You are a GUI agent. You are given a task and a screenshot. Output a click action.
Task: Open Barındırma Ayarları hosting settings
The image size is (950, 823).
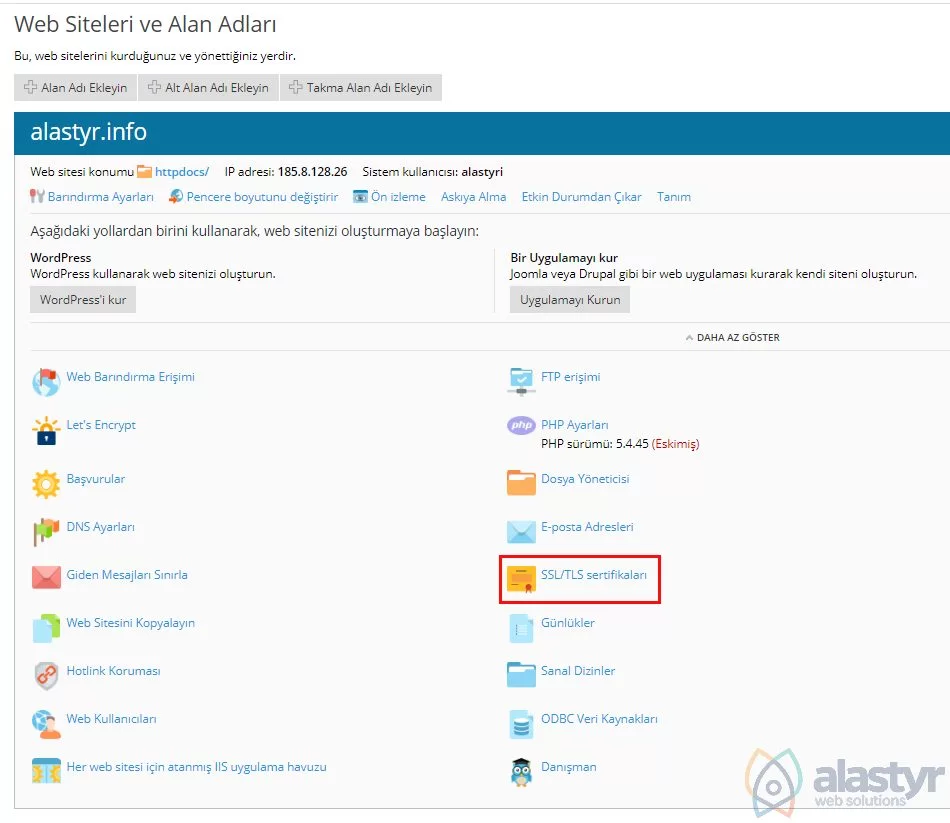point(98,197)
